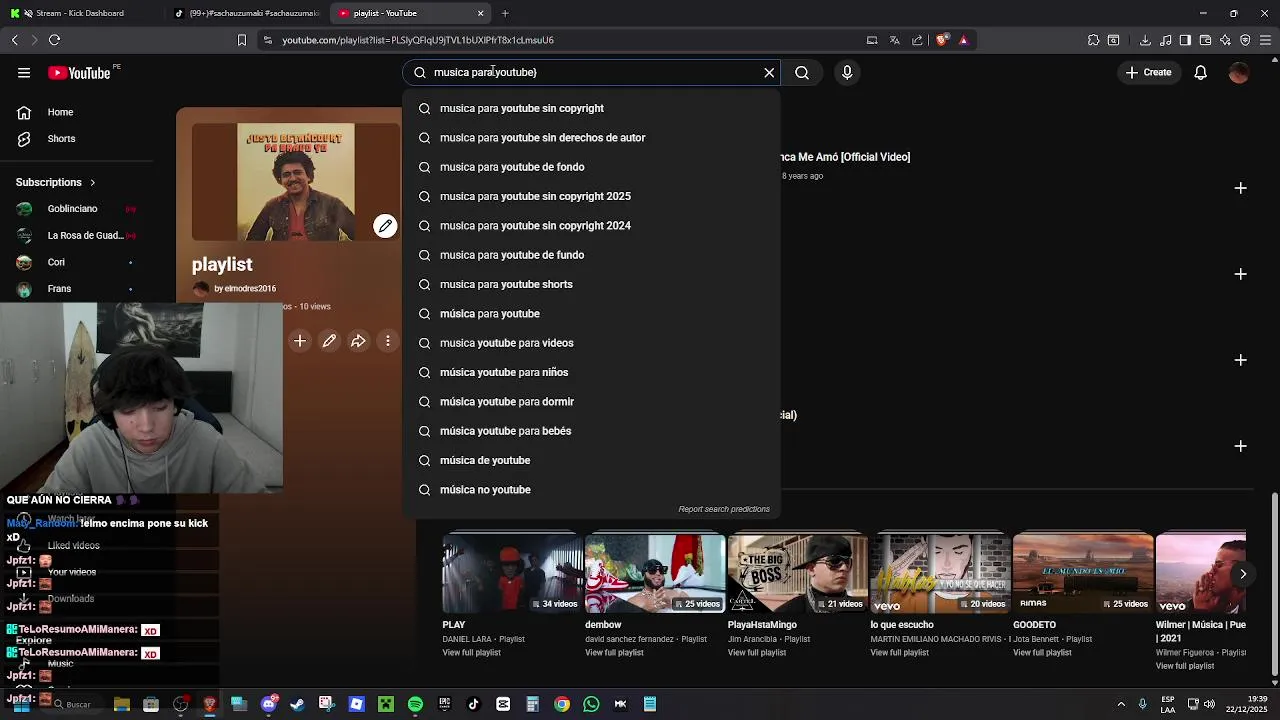View full playlist under GOODETO
The width and height of the screenshot is (1280, 720).
coord(1042,653)
